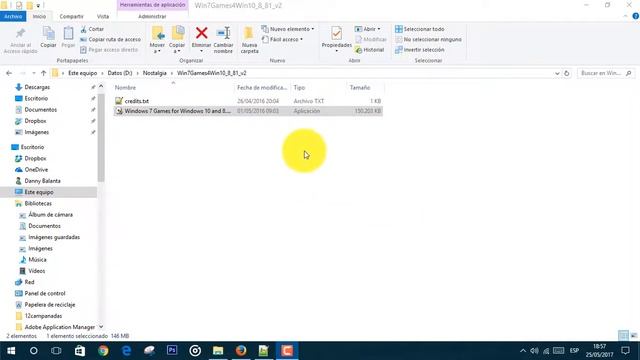
Task: Click the Abrir dropdown button
Action: [368, 29]
